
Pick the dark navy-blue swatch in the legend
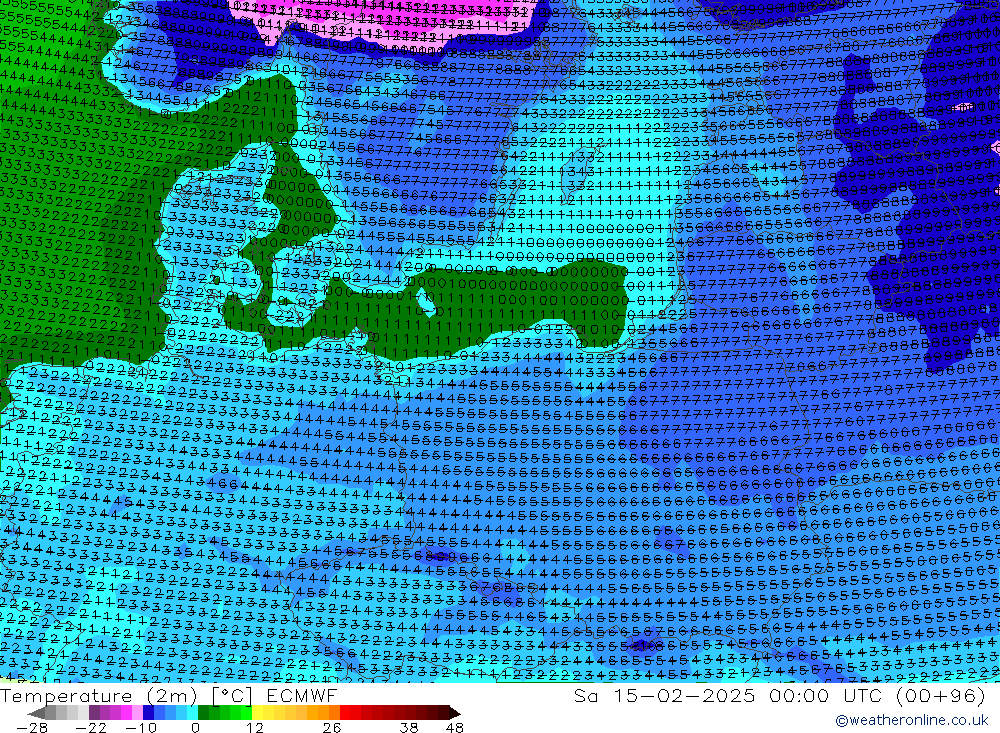tap(148, 712)
